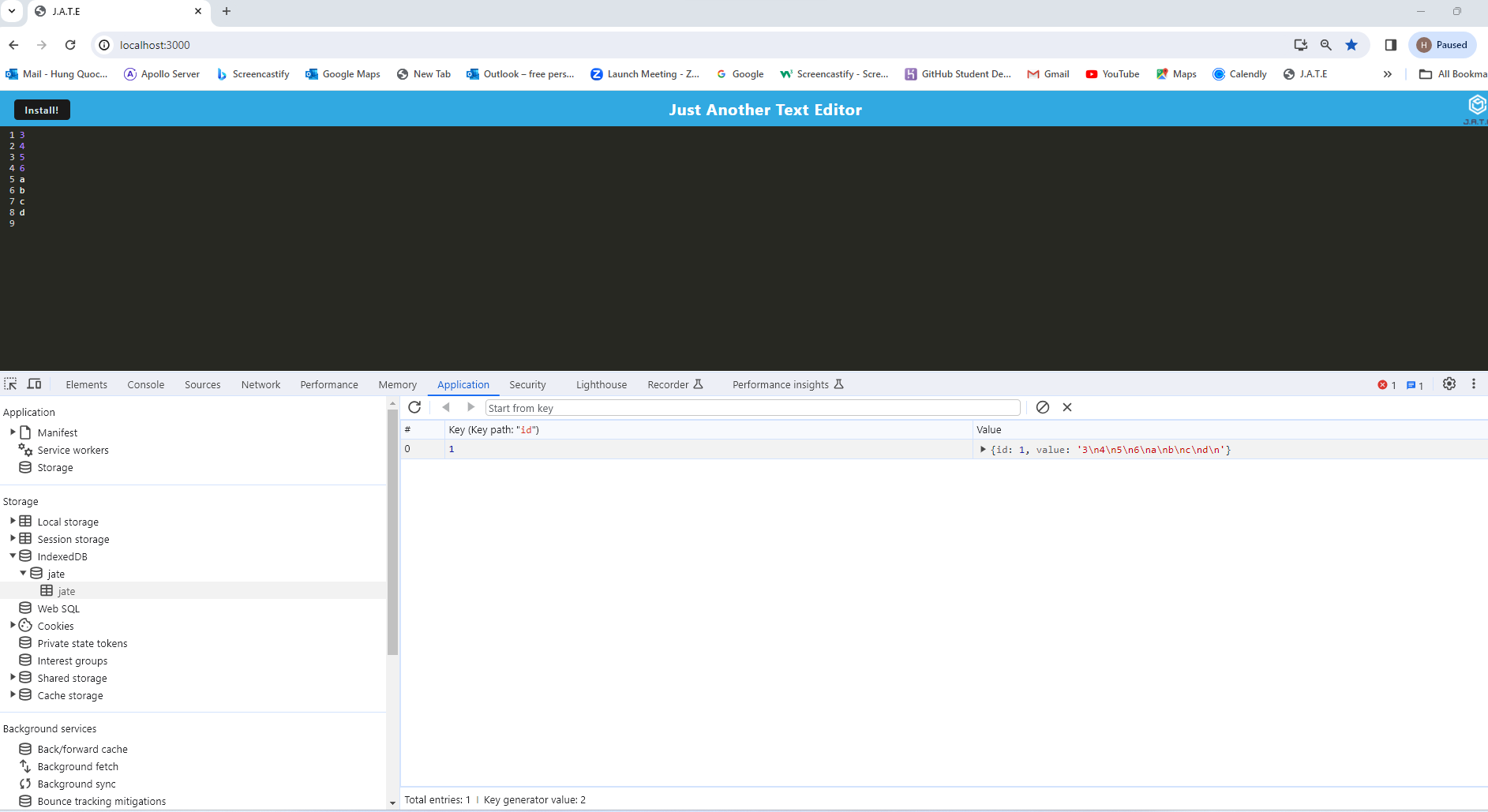Click the Install! button
The height and width of the screenshot is (812, 1488).
click(x=42, y=110)
